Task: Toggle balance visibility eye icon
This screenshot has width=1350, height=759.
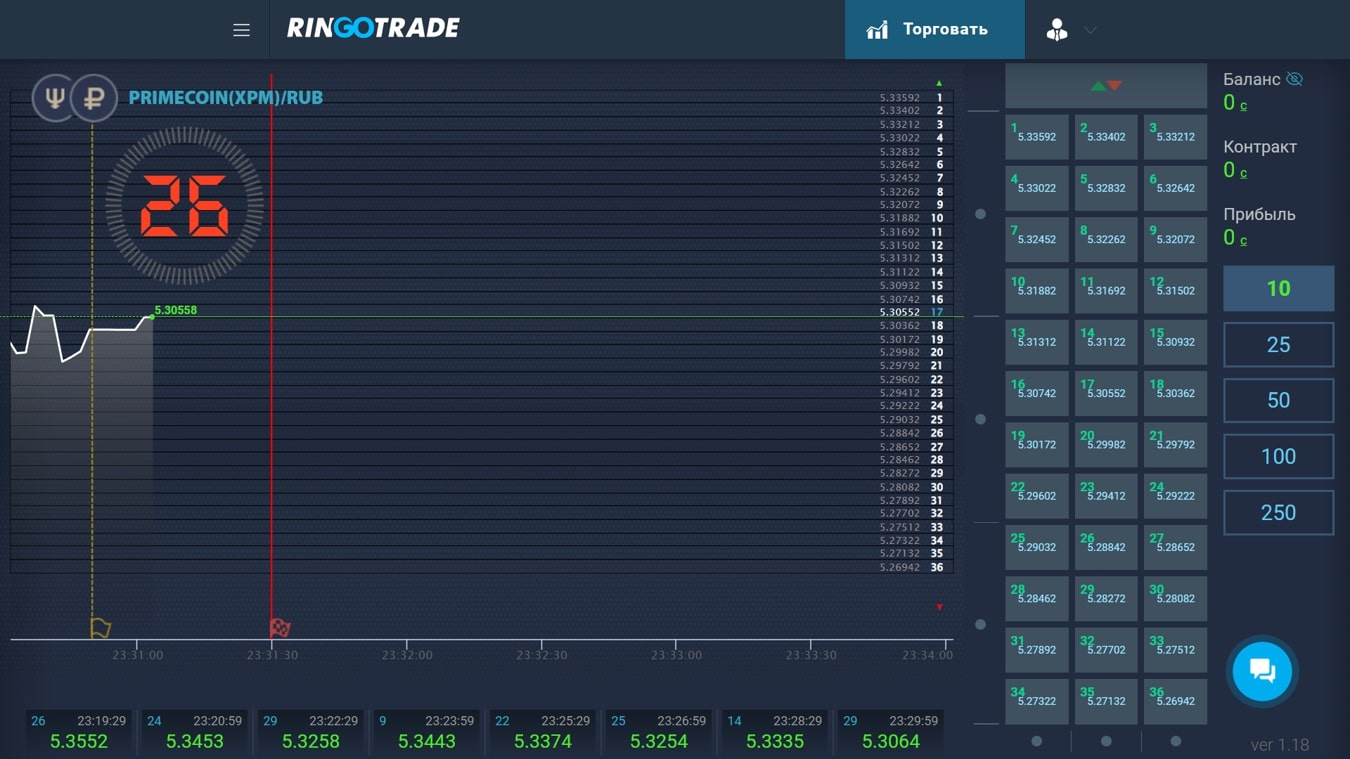Action: (x=1294, y=79)
